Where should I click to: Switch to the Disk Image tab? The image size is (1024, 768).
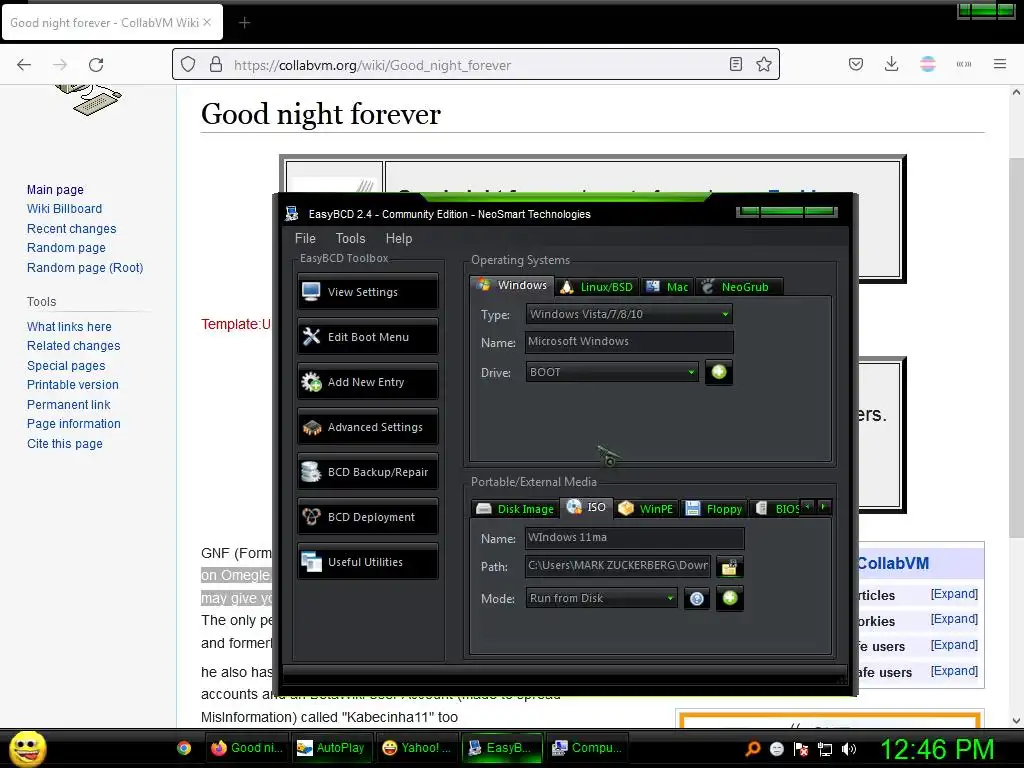point(515,509)
